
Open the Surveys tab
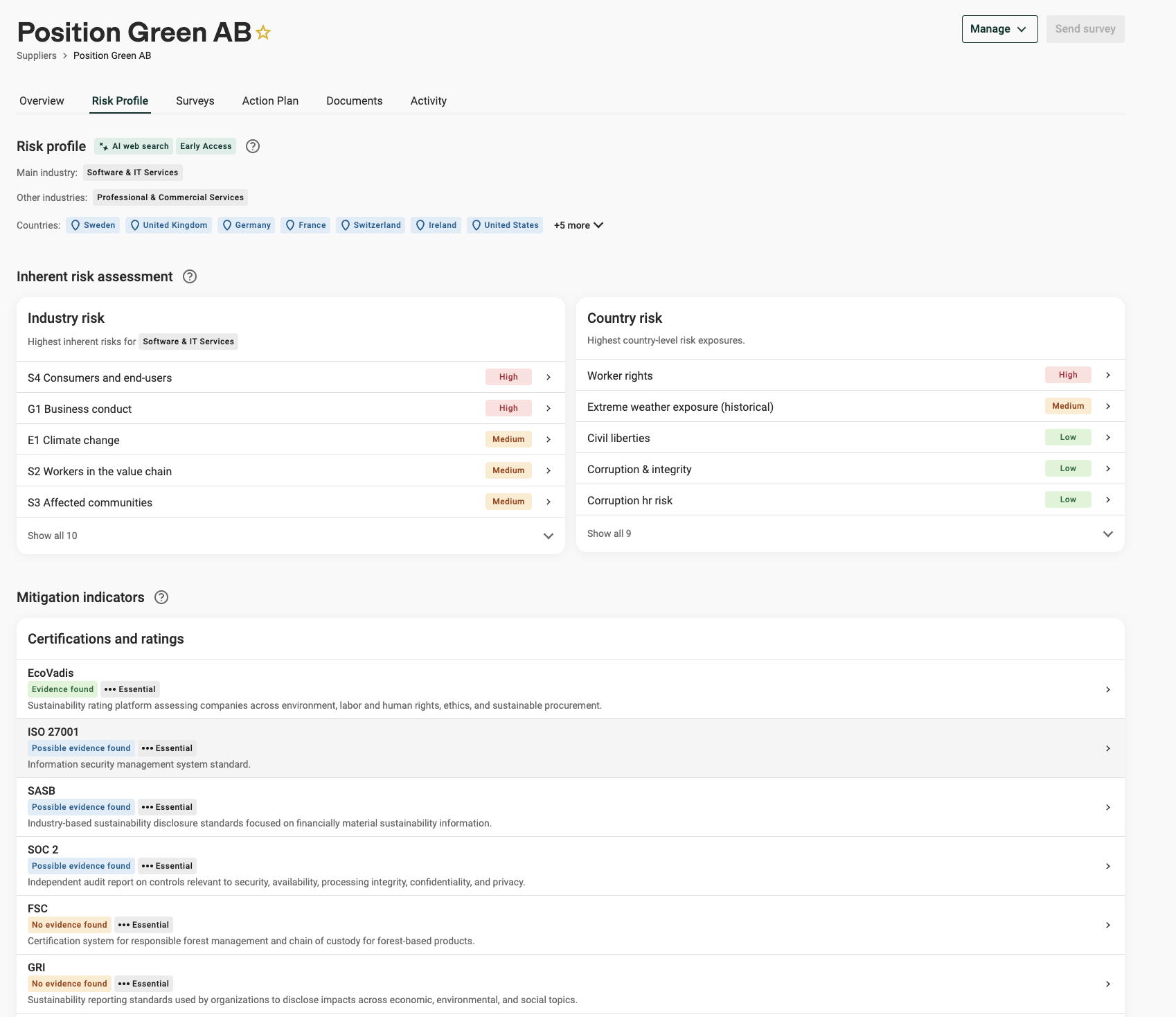tap(195, 100)
